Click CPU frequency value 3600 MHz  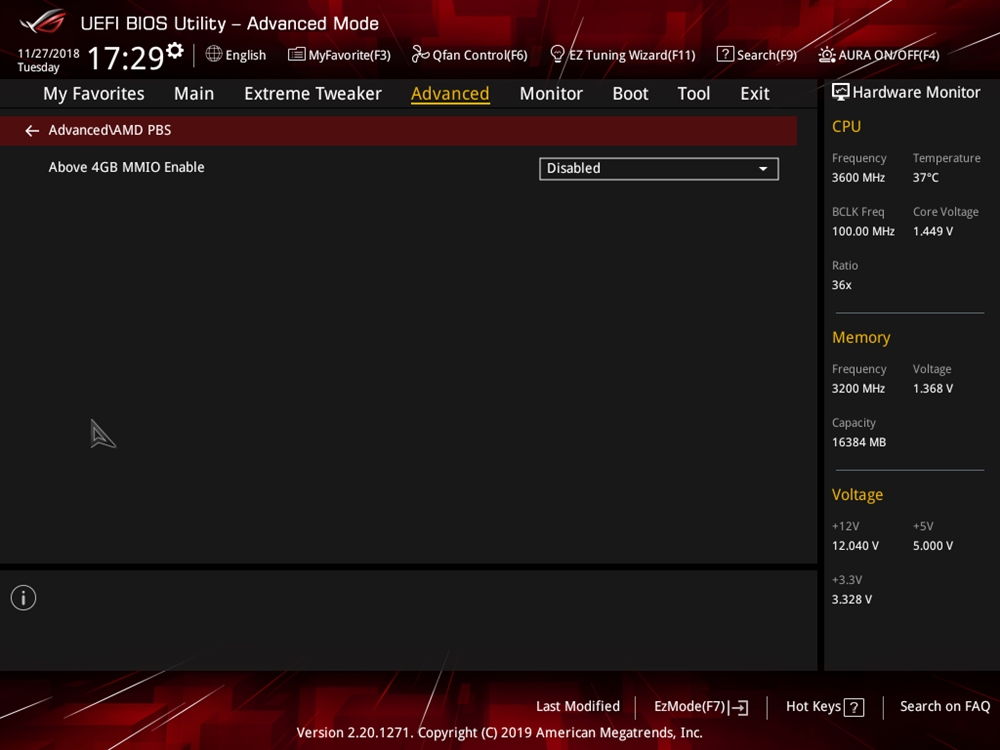click(858, 178)
